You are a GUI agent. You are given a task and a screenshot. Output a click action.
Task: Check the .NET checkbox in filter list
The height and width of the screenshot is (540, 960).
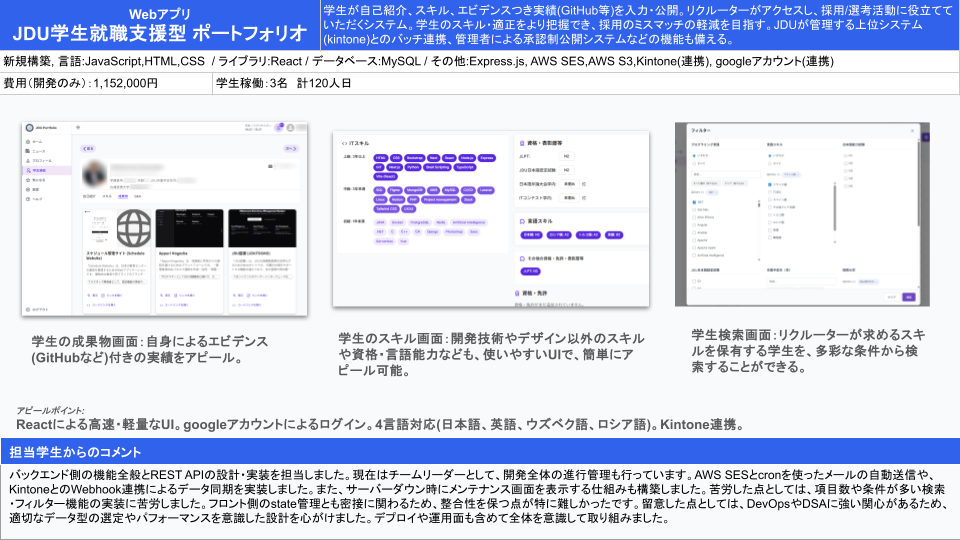point(694,200)
